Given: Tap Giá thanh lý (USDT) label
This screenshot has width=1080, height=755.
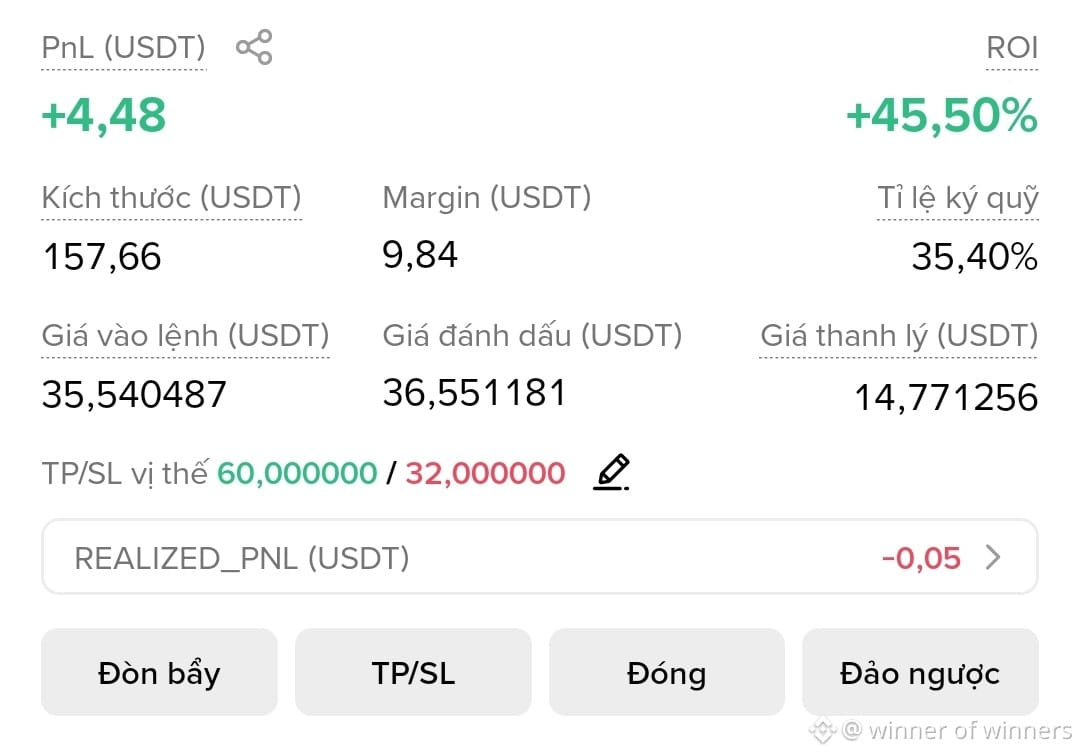Looking at the screenshot, I should [x=898, y=336].
